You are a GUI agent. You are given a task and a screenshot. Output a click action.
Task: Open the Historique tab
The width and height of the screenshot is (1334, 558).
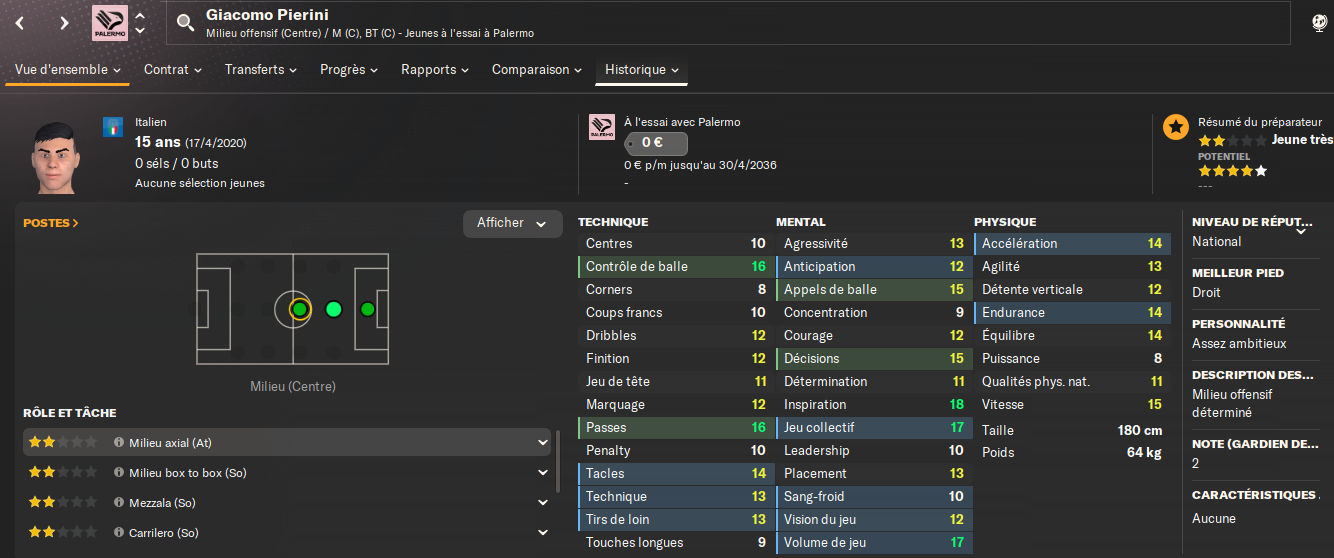coord(641,70)
